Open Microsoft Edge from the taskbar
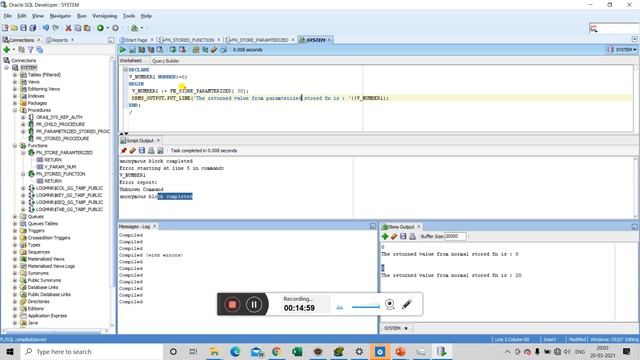The width and height of the screenshot is (640, 360). [235, 351]
